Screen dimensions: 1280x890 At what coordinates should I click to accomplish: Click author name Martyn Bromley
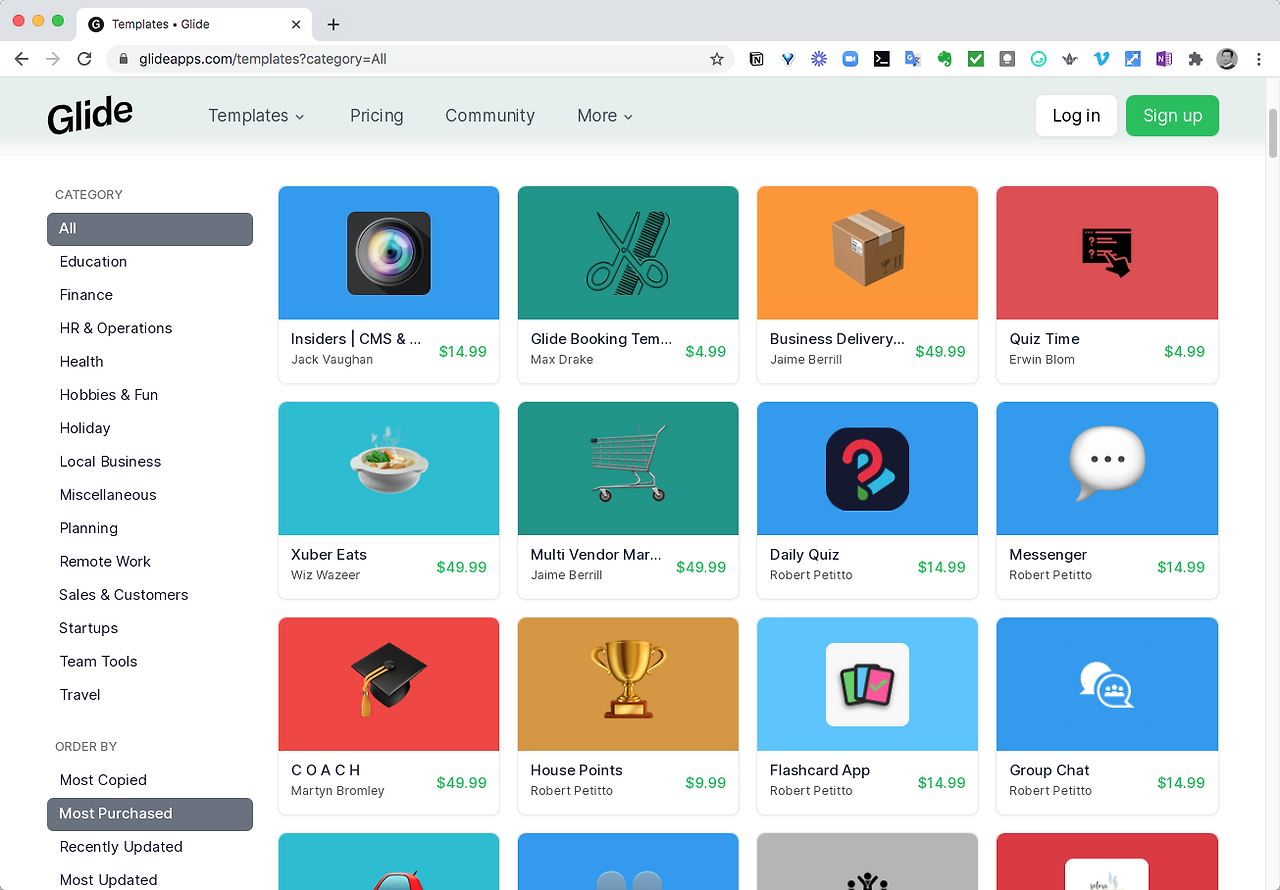click(338, 791)
